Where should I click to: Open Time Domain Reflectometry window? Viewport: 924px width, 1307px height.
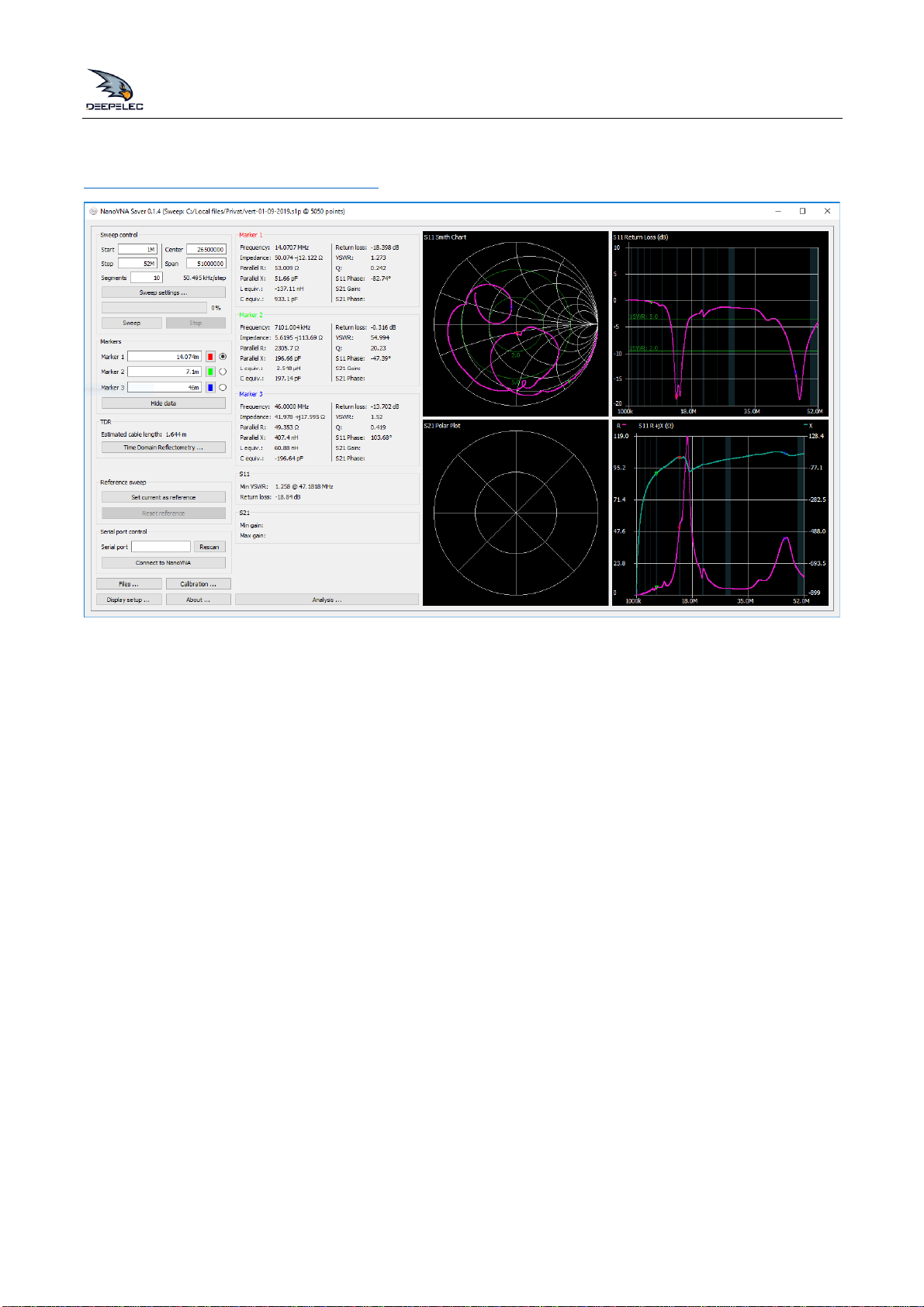click(164, 448)
